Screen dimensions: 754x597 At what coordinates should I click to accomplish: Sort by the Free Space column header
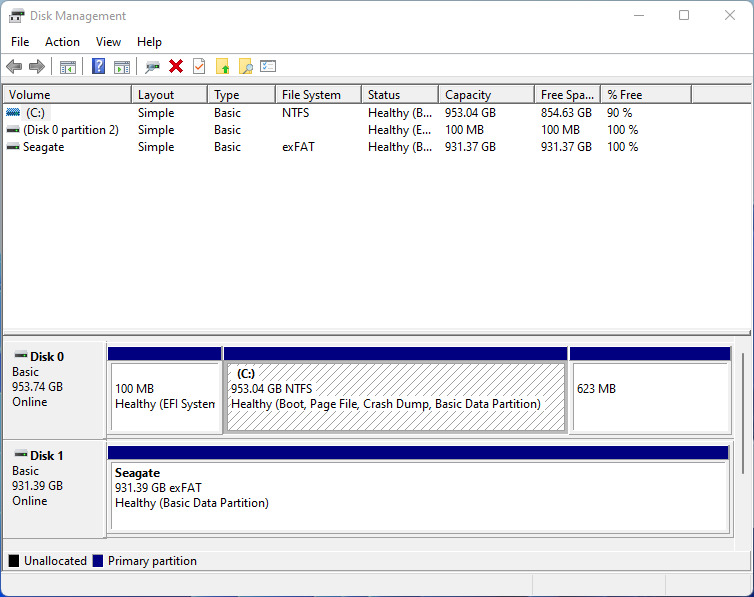(568, 95)
